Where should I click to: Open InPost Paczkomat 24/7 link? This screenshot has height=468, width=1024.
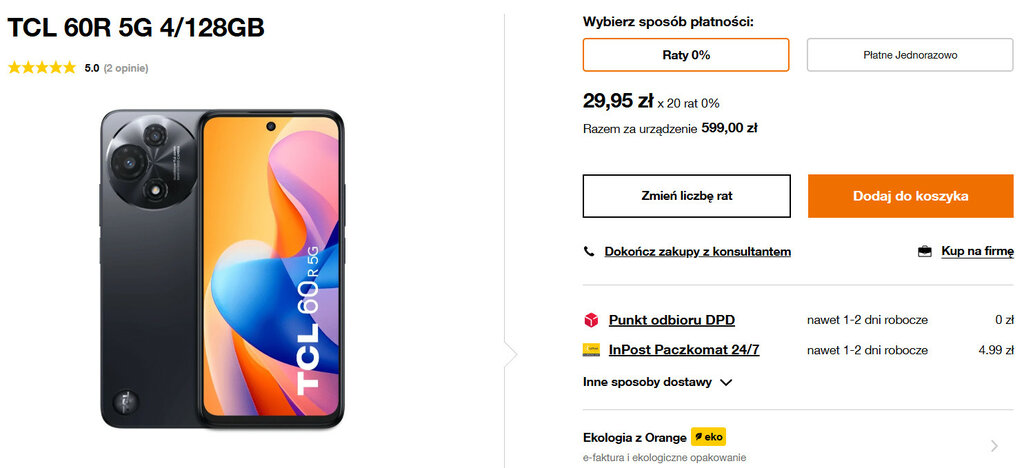pyautogui.click(x=684, y=350)
